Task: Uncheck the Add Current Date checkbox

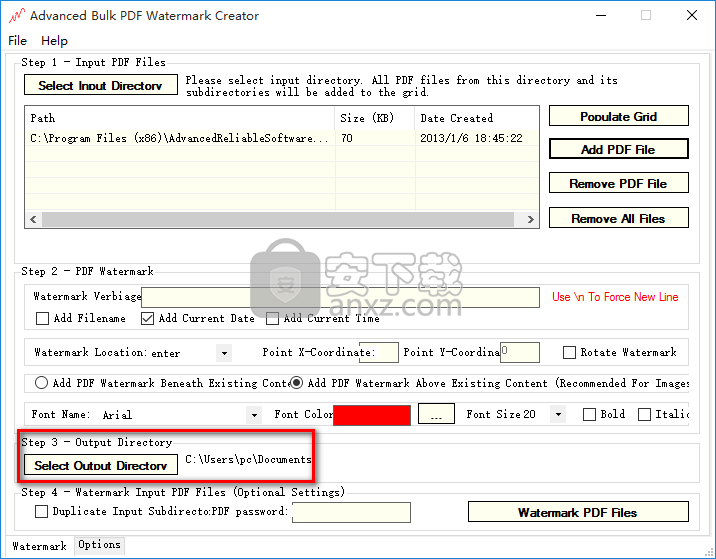Action: click(147, 318)
